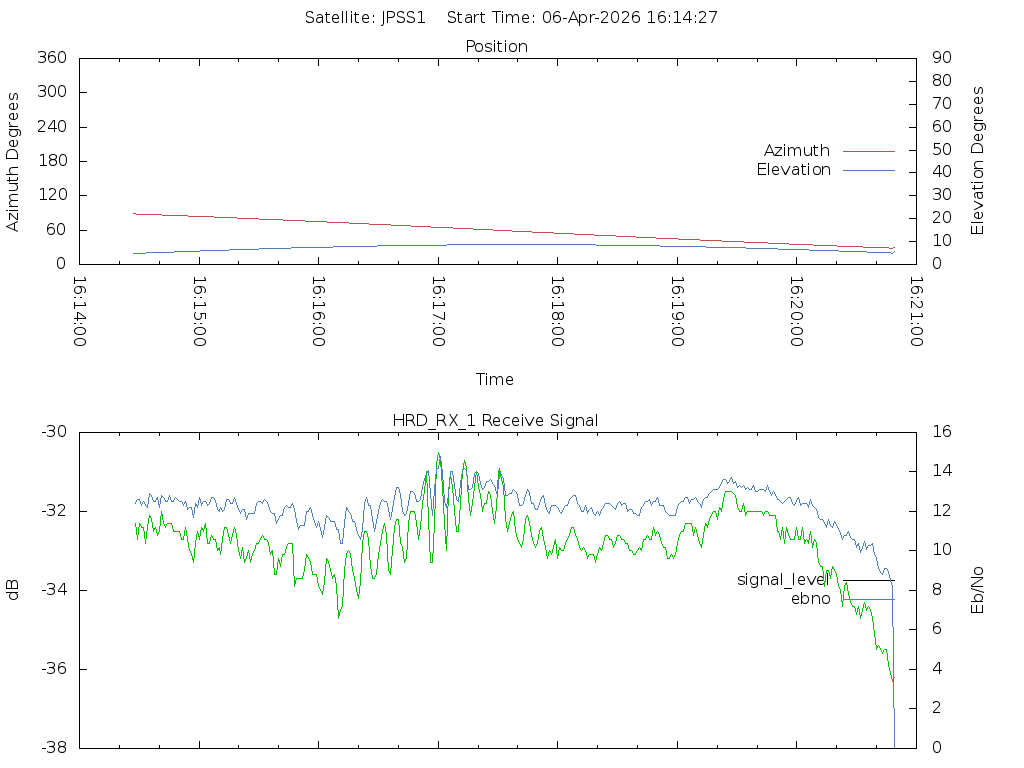
Task: Select the blue Elevation legend line sample
Action: (868, 170)
